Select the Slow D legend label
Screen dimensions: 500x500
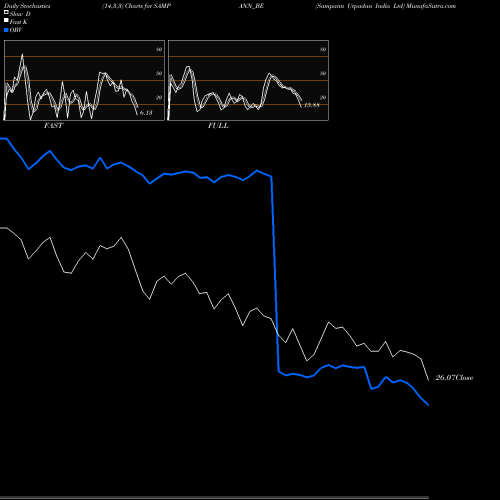[x=20, y=14]
